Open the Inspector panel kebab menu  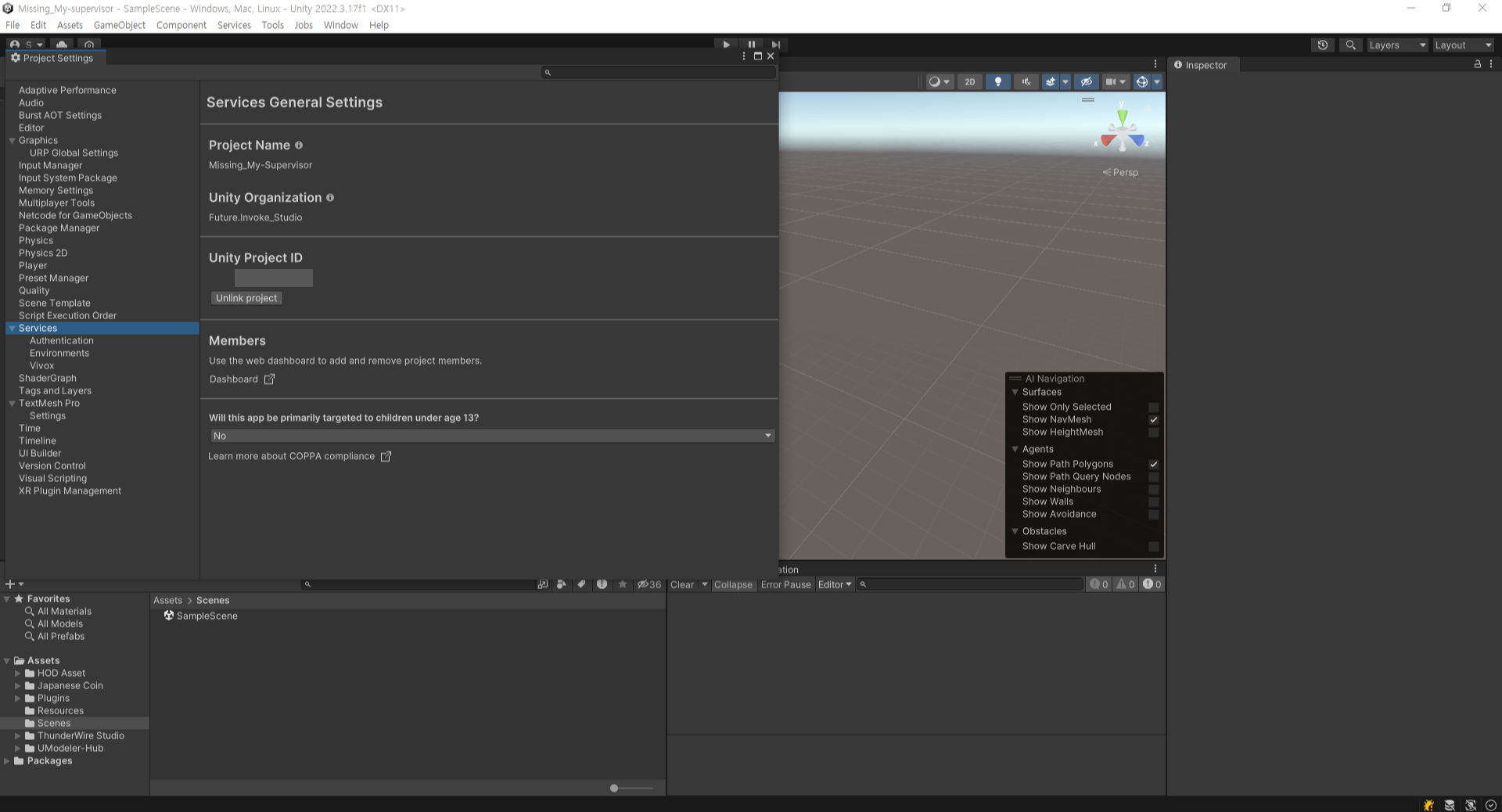(1491, 64)
